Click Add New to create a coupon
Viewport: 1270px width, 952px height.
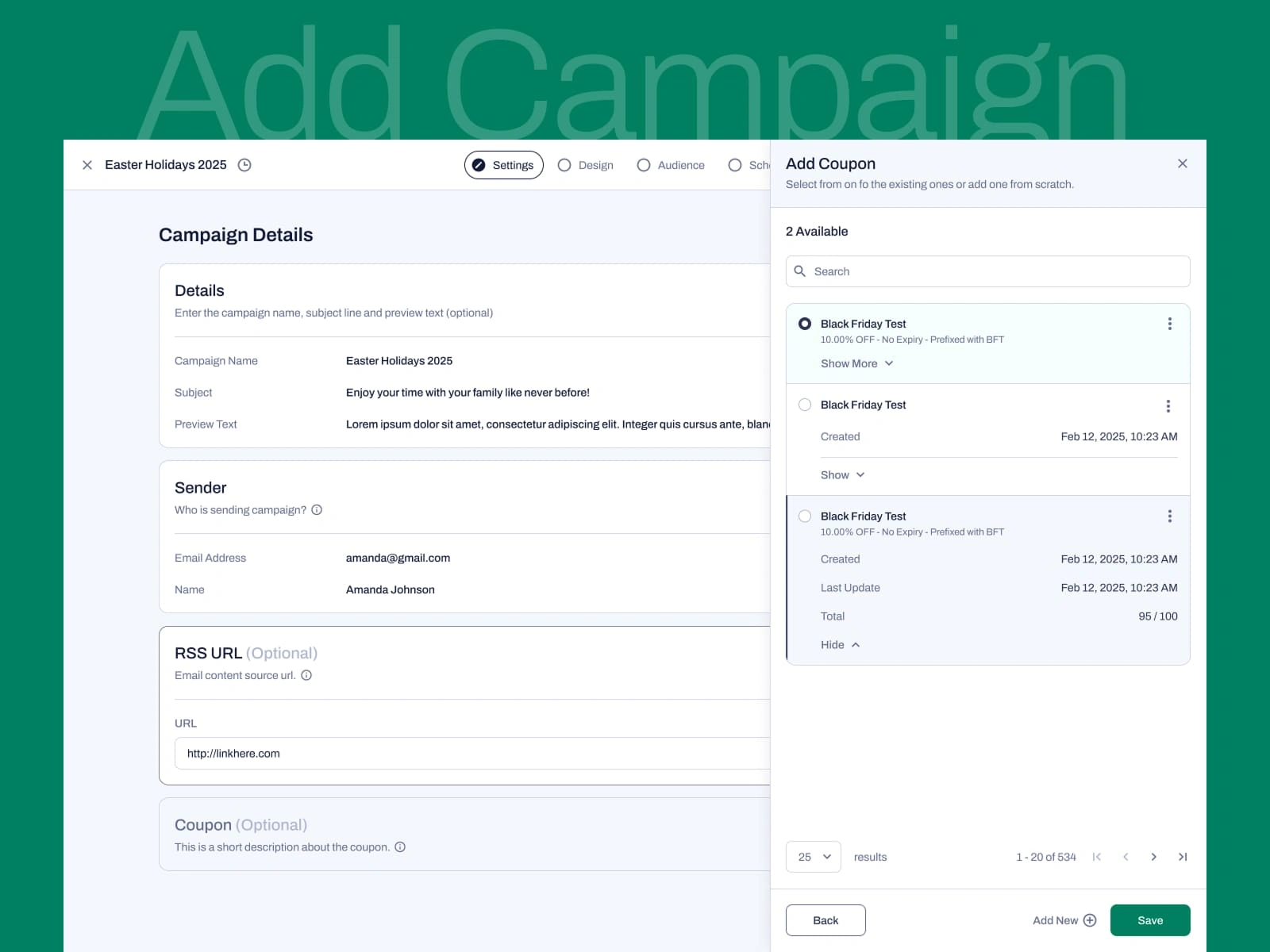(1064, 919)
